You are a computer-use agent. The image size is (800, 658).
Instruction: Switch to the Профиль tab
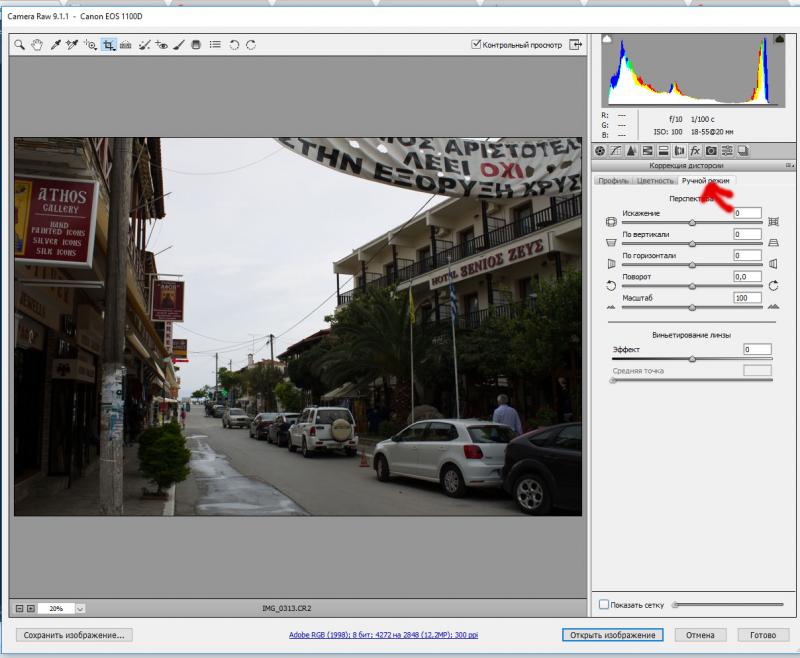(613, 180)
